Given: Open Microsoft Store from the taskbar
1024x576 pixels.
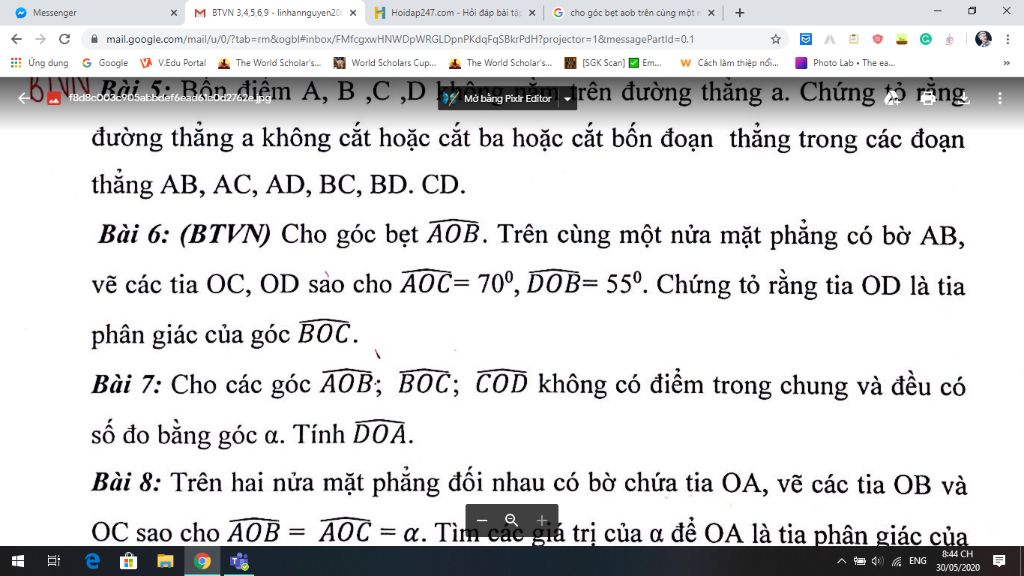Looking at the screenshot, I should point(129,561).
